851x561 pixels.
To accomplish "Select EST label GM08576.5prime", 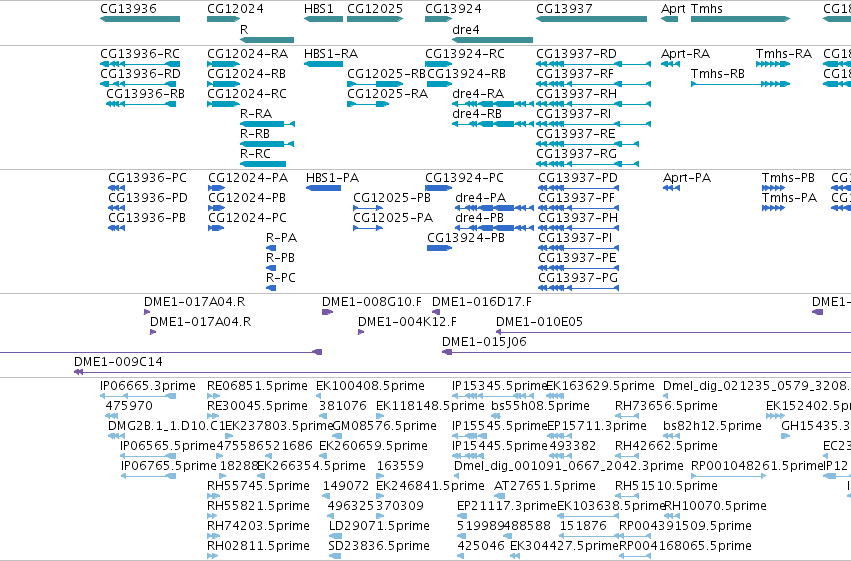I will [x=384, y=426].
